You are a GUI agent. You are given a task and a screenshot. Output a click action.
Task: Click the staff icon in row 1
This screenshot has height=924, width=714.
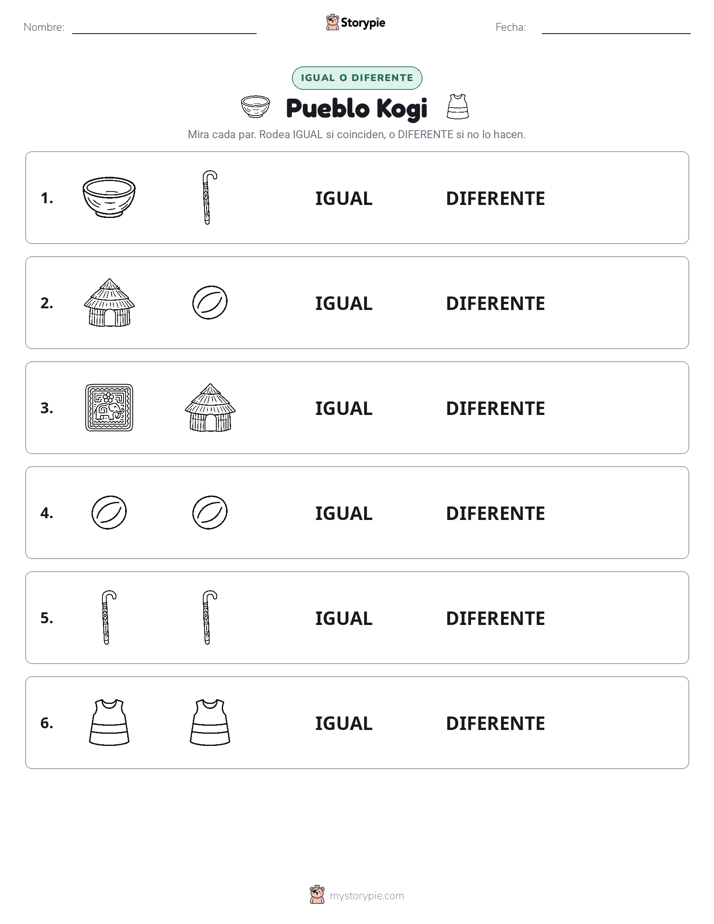pos(210,197)
